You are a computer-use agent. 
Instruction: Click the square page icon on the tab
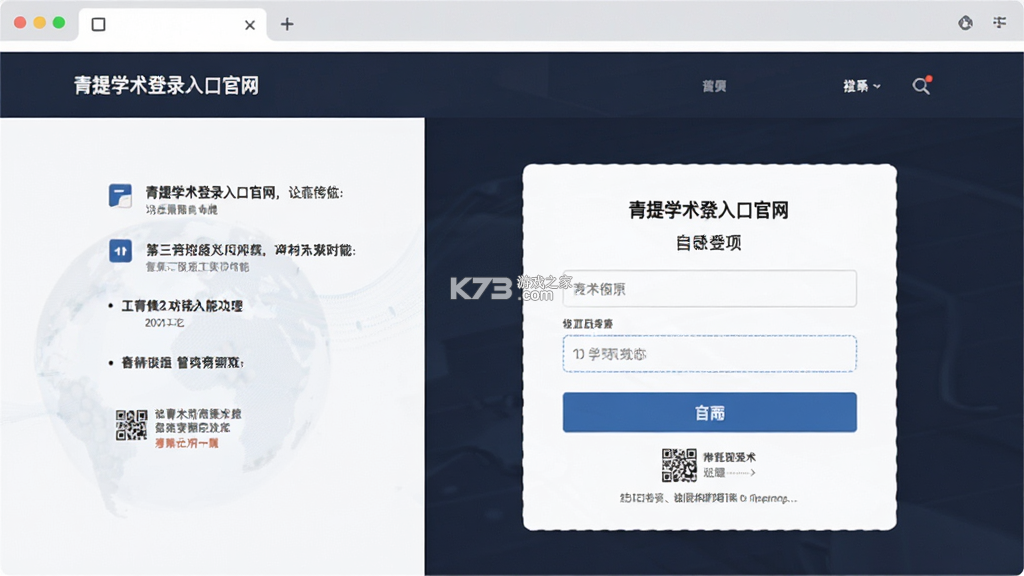pyautogui.click(x=99, y=25)
